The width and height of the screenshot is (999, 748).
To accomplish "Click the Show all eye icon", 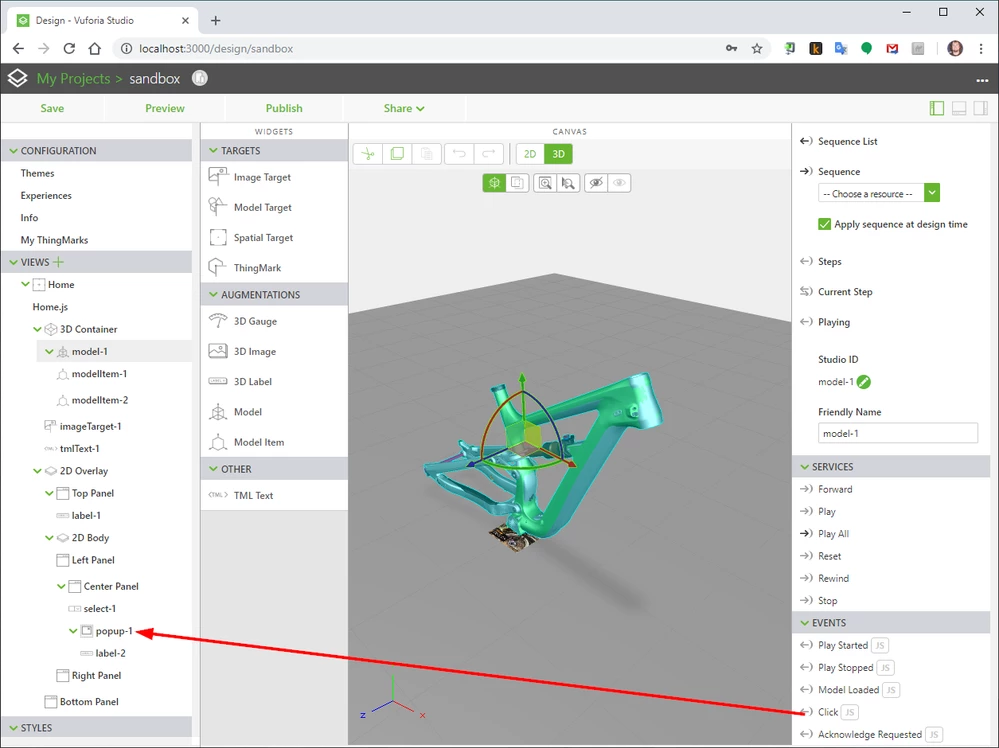I will tap(619, 183).
